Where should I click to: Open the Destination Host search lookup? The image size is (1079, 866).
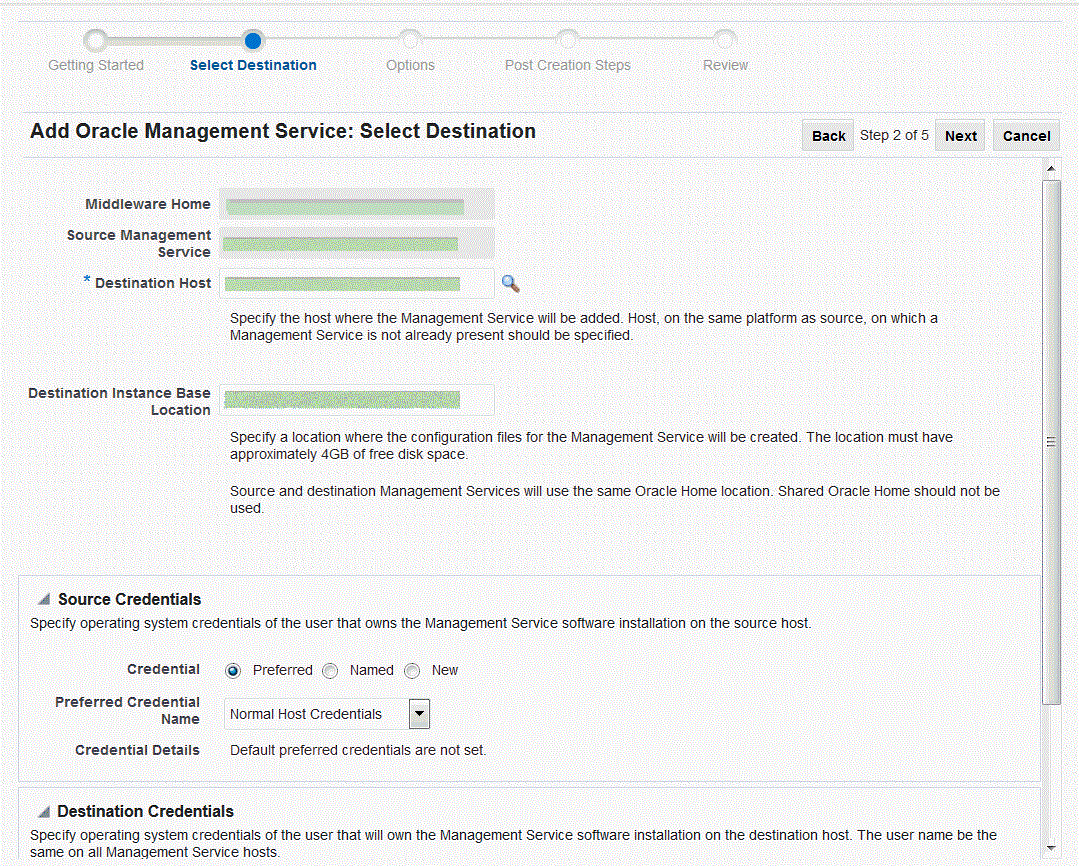pos(511,284)
